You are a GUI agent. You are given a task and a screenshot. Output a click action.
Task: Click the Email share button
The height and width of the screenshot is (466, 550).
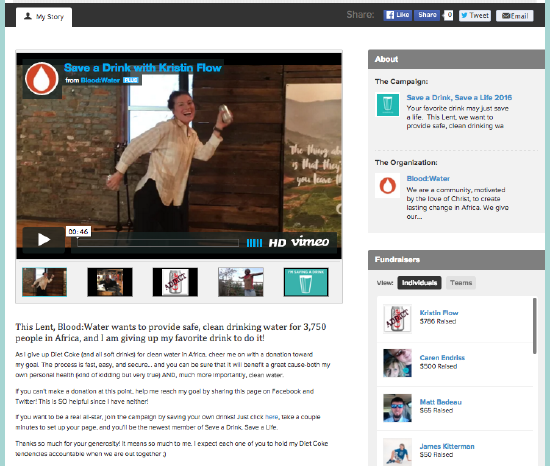click(515, 16)
